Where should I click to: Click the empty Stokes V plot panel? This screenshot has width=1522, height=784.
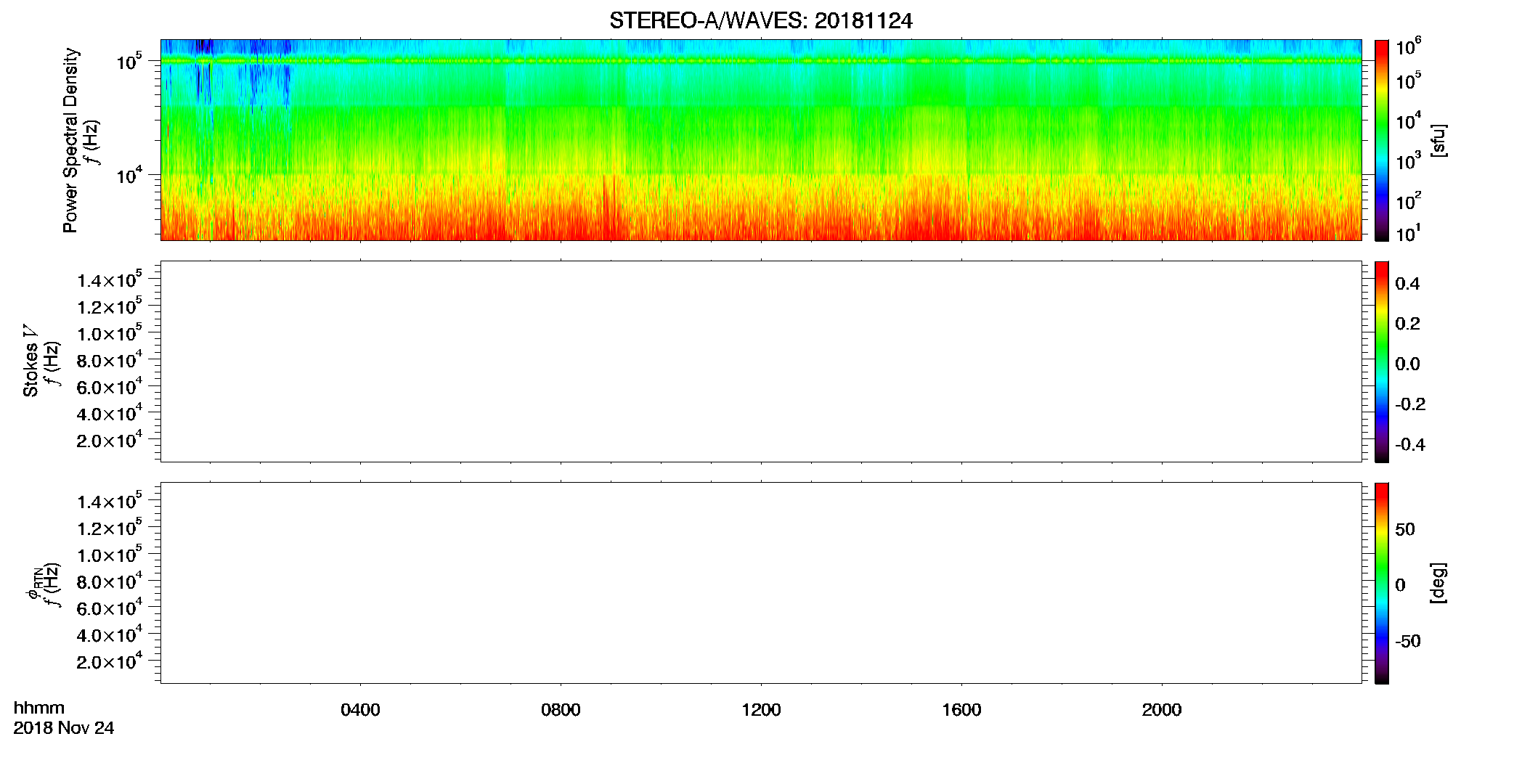(760, 362)
